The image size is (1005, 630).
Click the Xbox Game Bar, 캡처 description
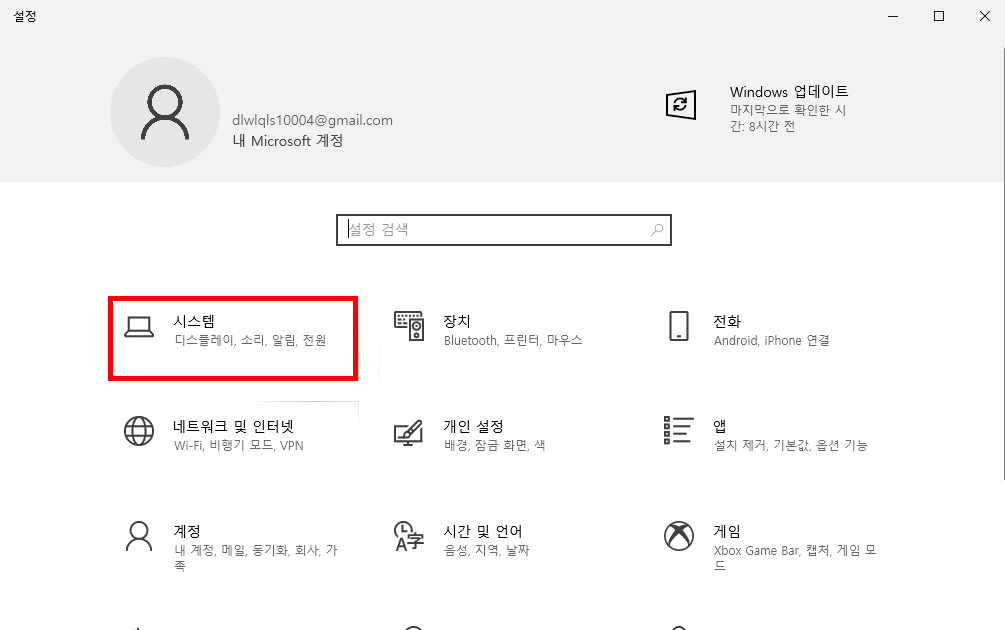tap(795, 558)
